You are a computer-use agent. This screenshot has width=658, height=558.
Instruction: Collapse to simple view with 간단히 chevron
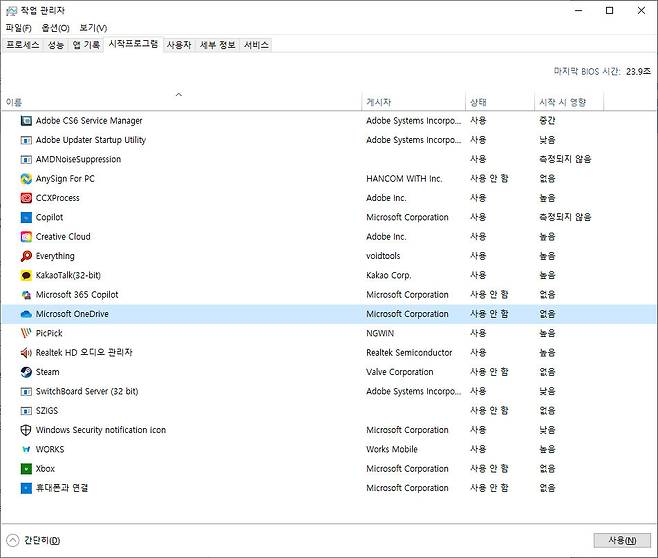13,540
